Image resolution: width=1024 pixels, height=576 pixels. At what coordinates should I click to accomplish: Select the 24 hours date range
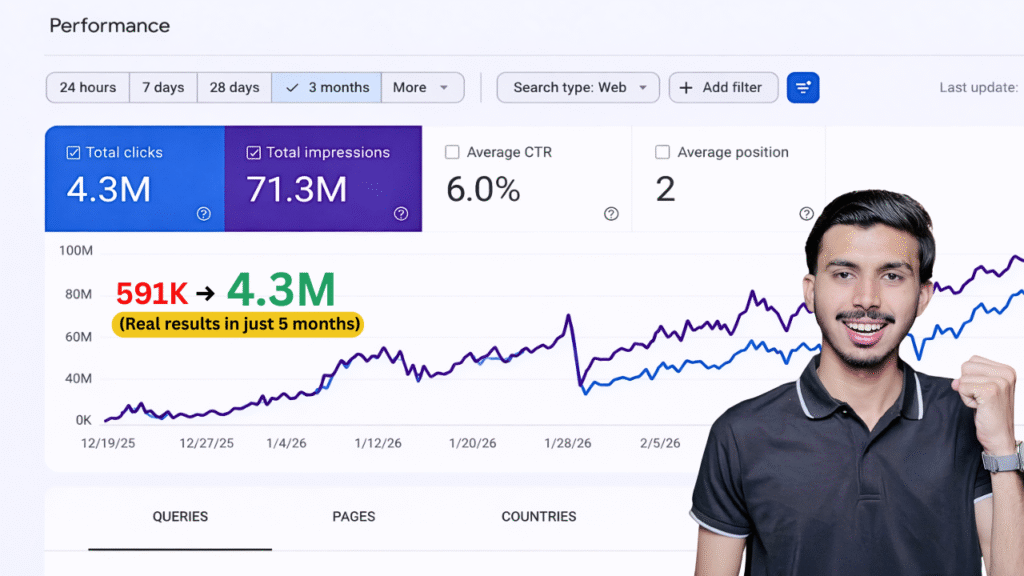[x=87, y=87]
